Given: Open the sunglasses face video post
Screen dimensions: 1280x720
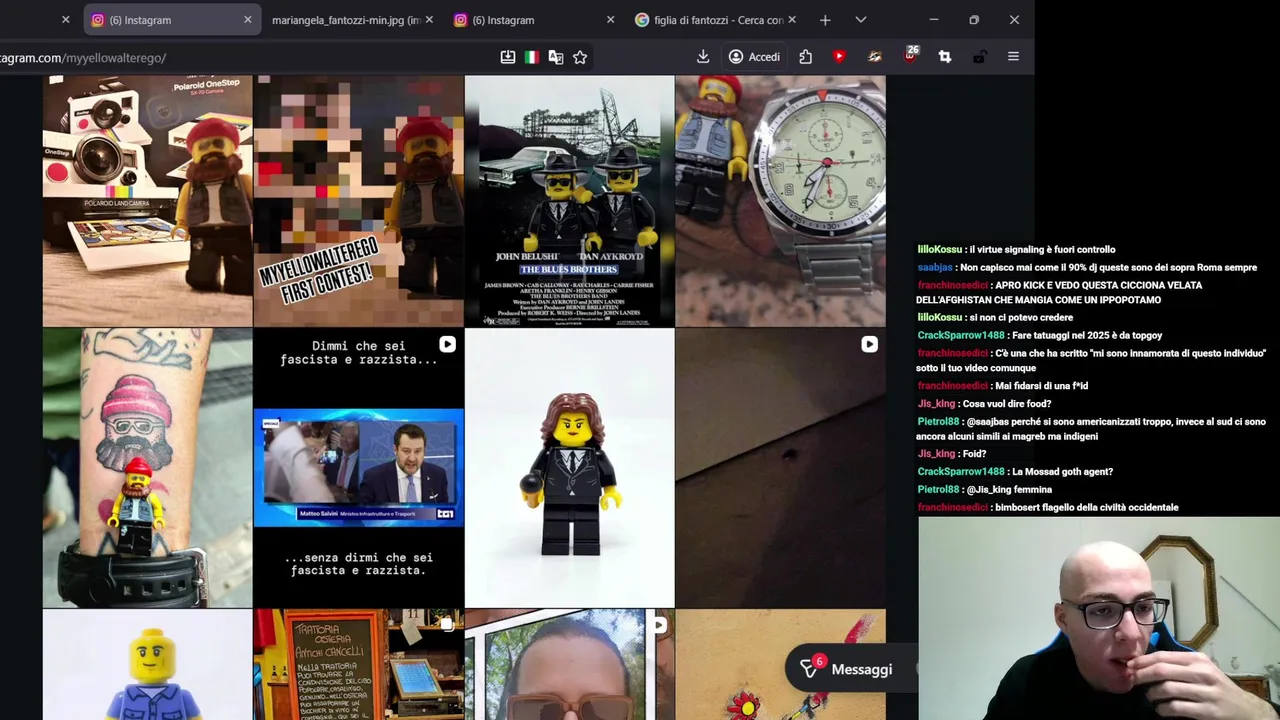Looking at the screenshot, I should [569, 665].
